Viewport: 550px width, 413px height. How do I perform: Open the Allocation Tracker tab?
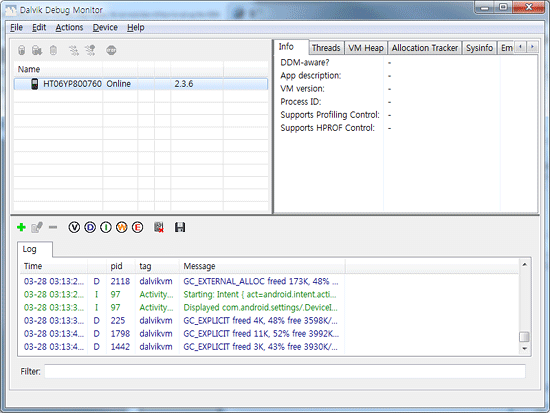[424, 48]
